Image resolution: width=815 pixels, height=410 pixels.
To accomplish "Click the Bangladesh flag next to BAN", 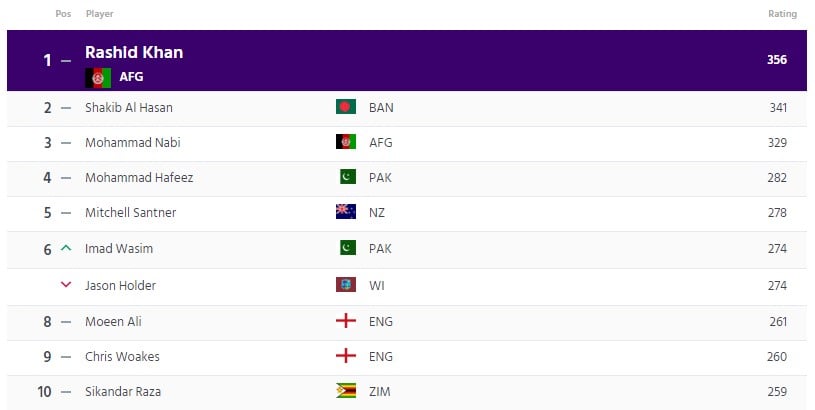I will point(346,107).
